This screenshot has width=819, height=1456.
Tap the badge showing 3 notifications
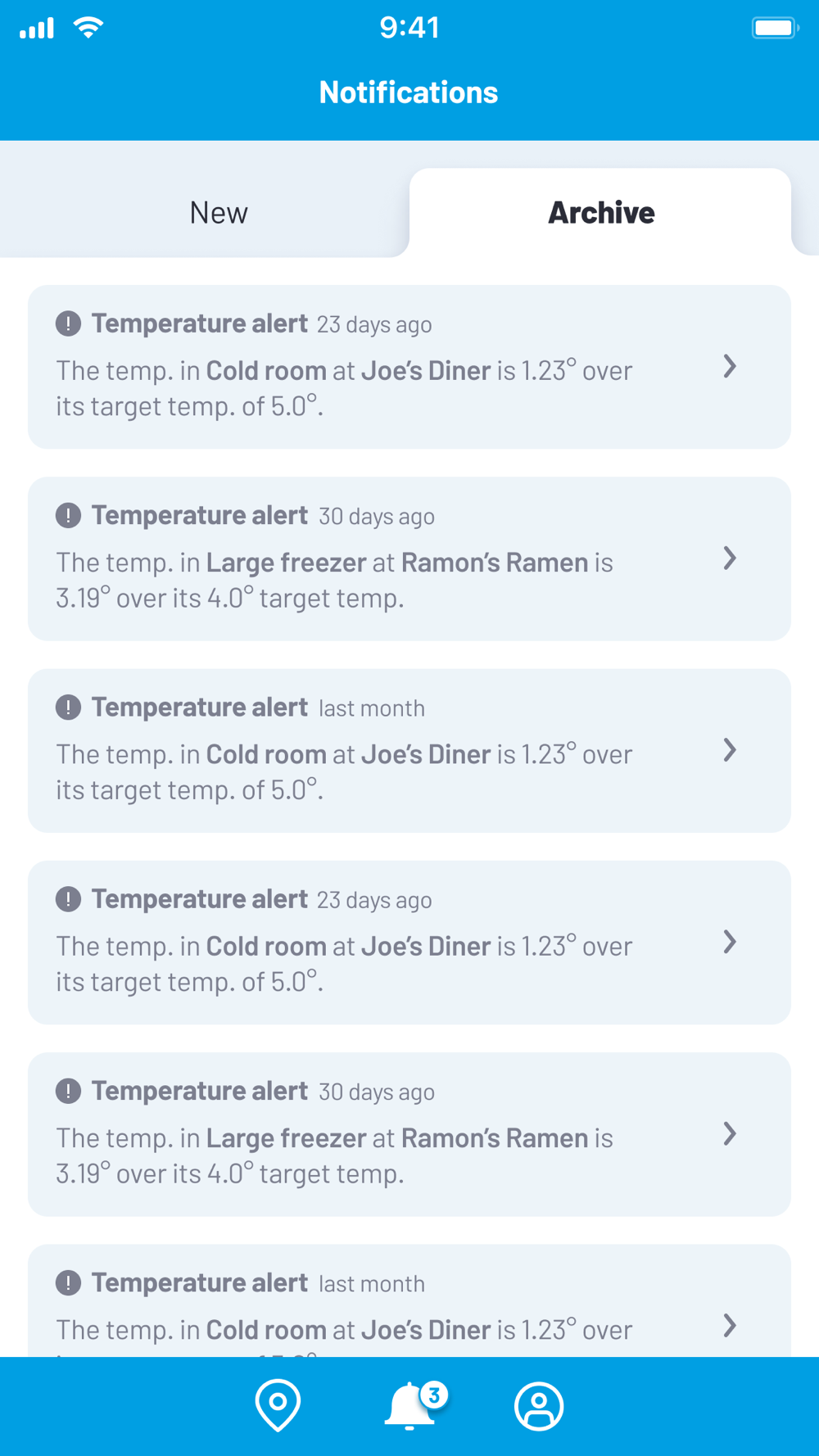(x=434, y=1395)
